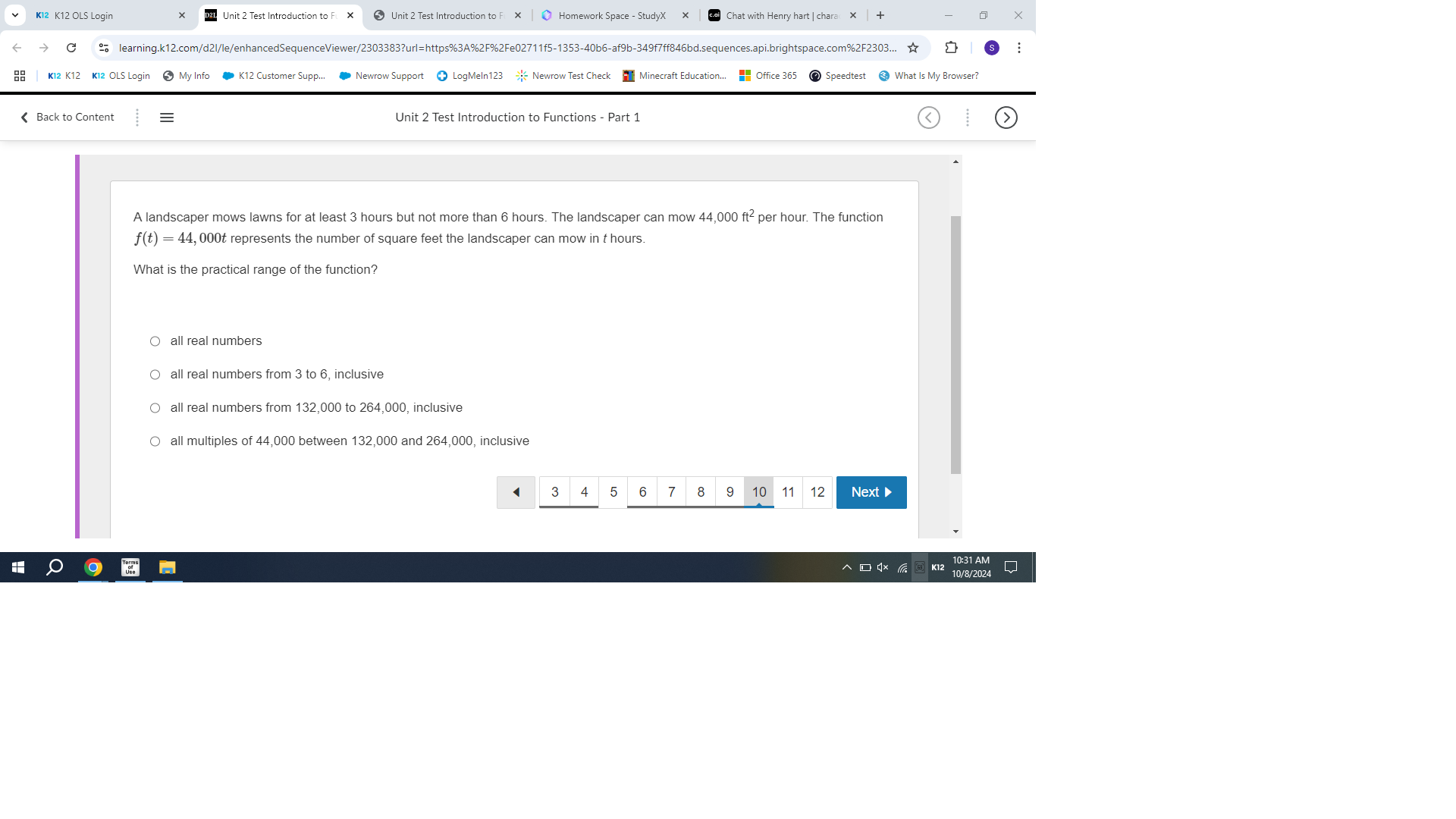The height and width of the screenshot is (819, 1456).
Task: Click the Homework Space StudyX tab
Action: [612, 15]
